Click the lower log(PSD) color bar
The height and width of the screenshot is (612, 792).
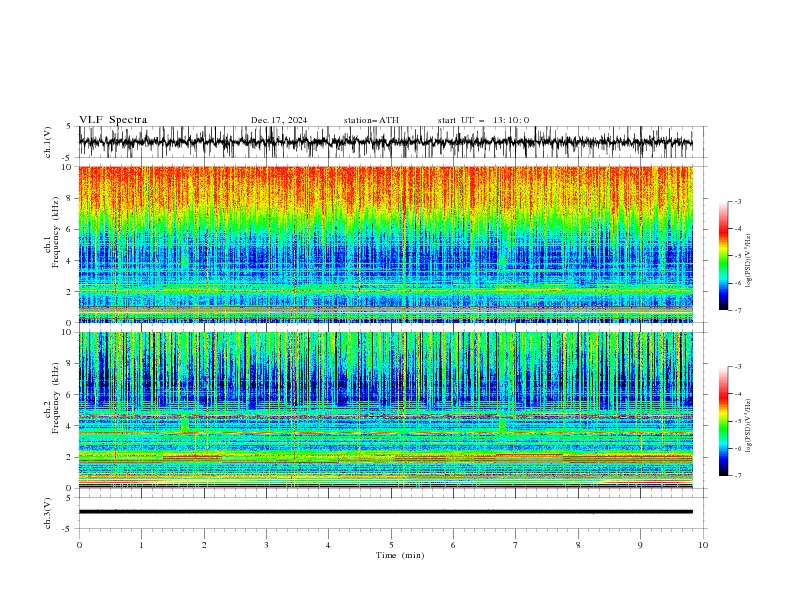pyautogui.click(x=723, y=421)
